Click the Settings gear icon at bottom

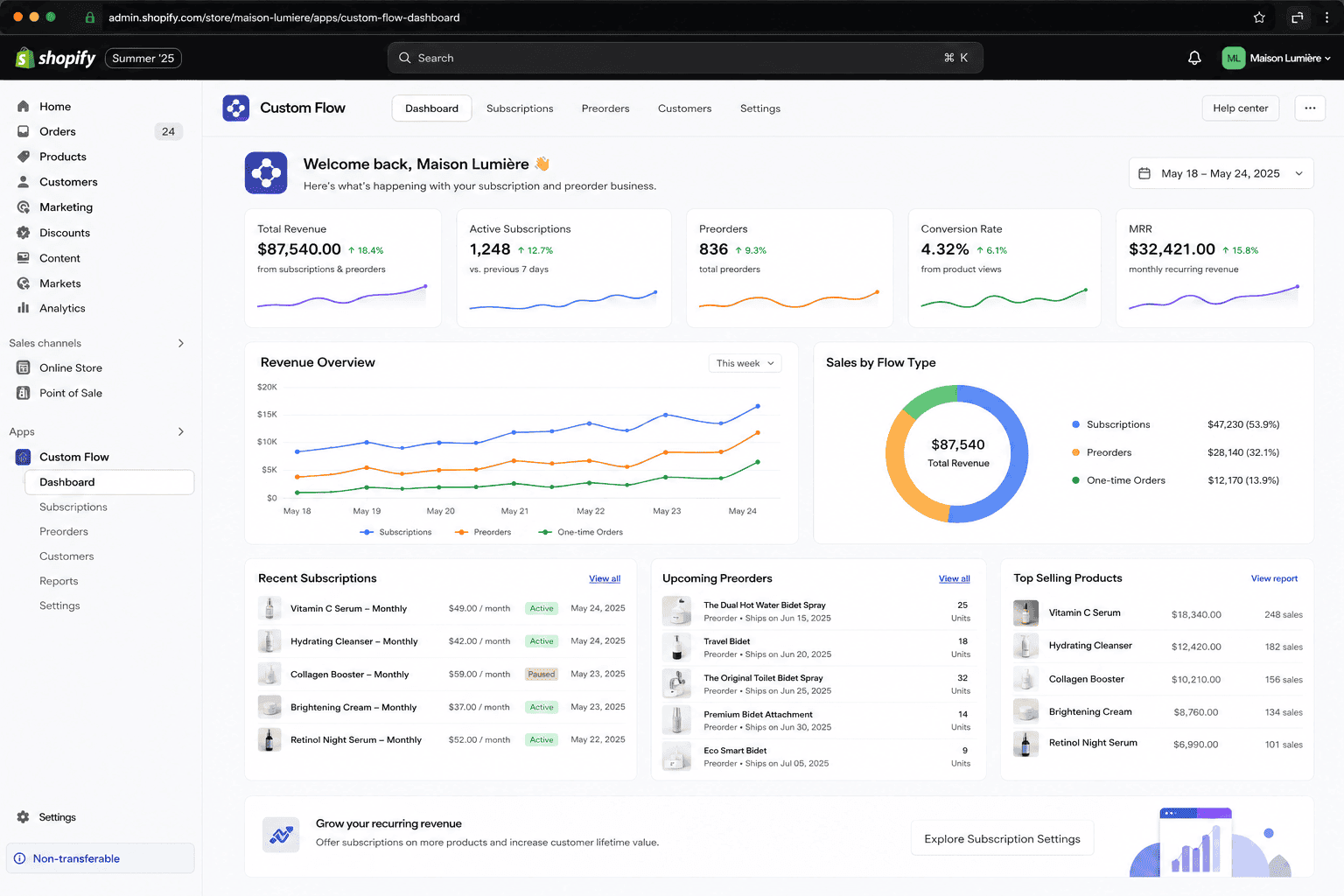click(24, 817)
